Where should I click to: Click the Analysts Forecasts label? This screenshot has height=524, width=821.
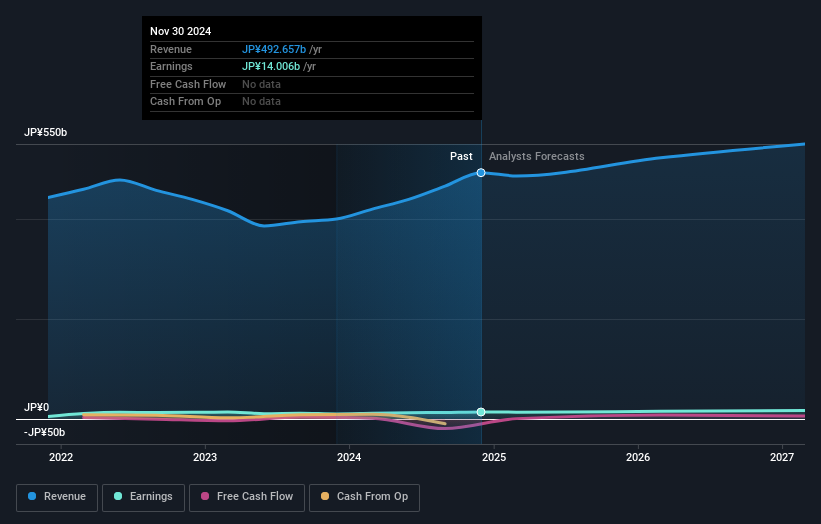537,156
